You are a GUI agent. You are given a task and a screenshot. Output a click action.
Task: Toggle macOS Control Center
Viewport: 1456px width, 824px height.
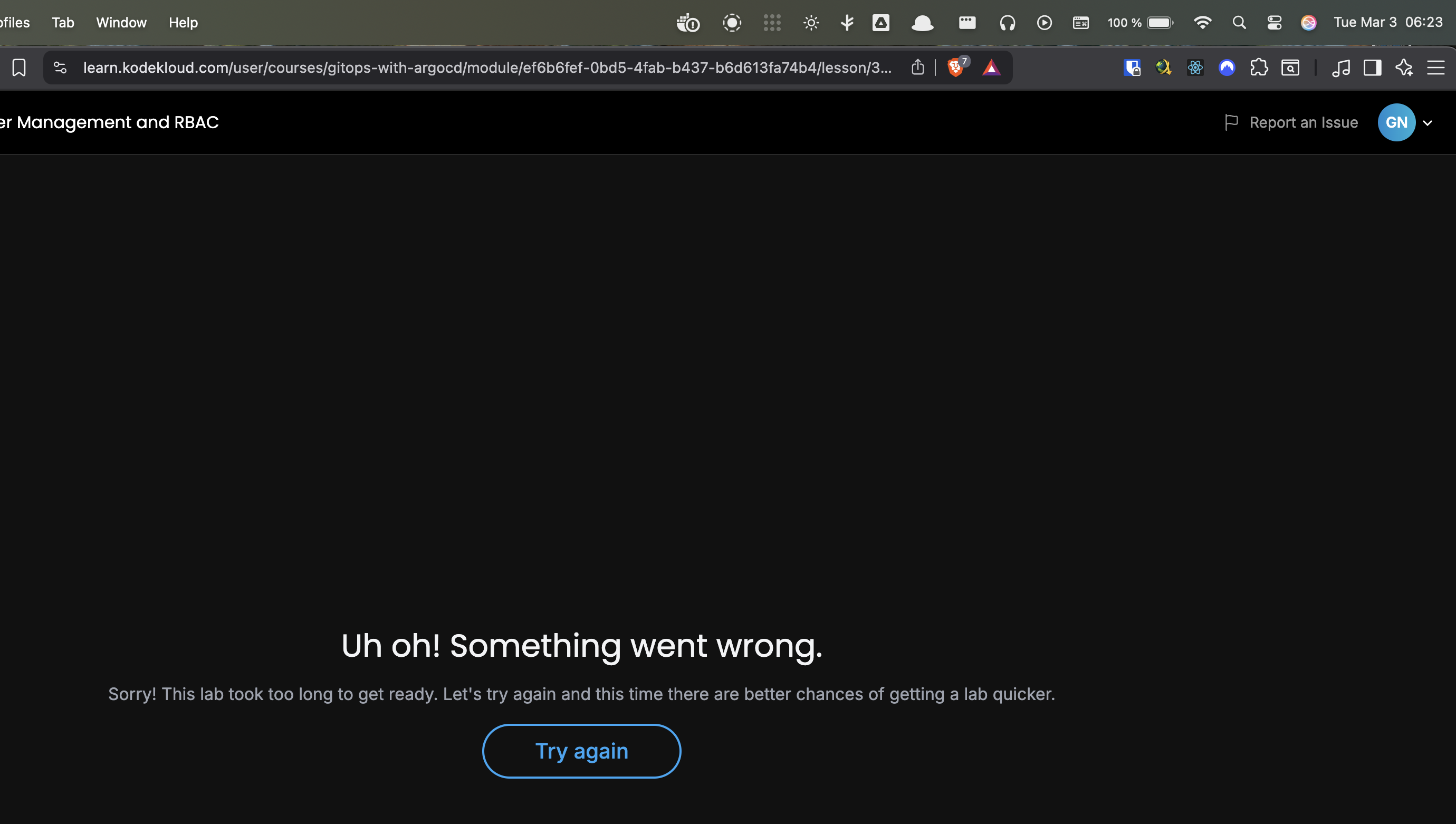(1274, 23)
